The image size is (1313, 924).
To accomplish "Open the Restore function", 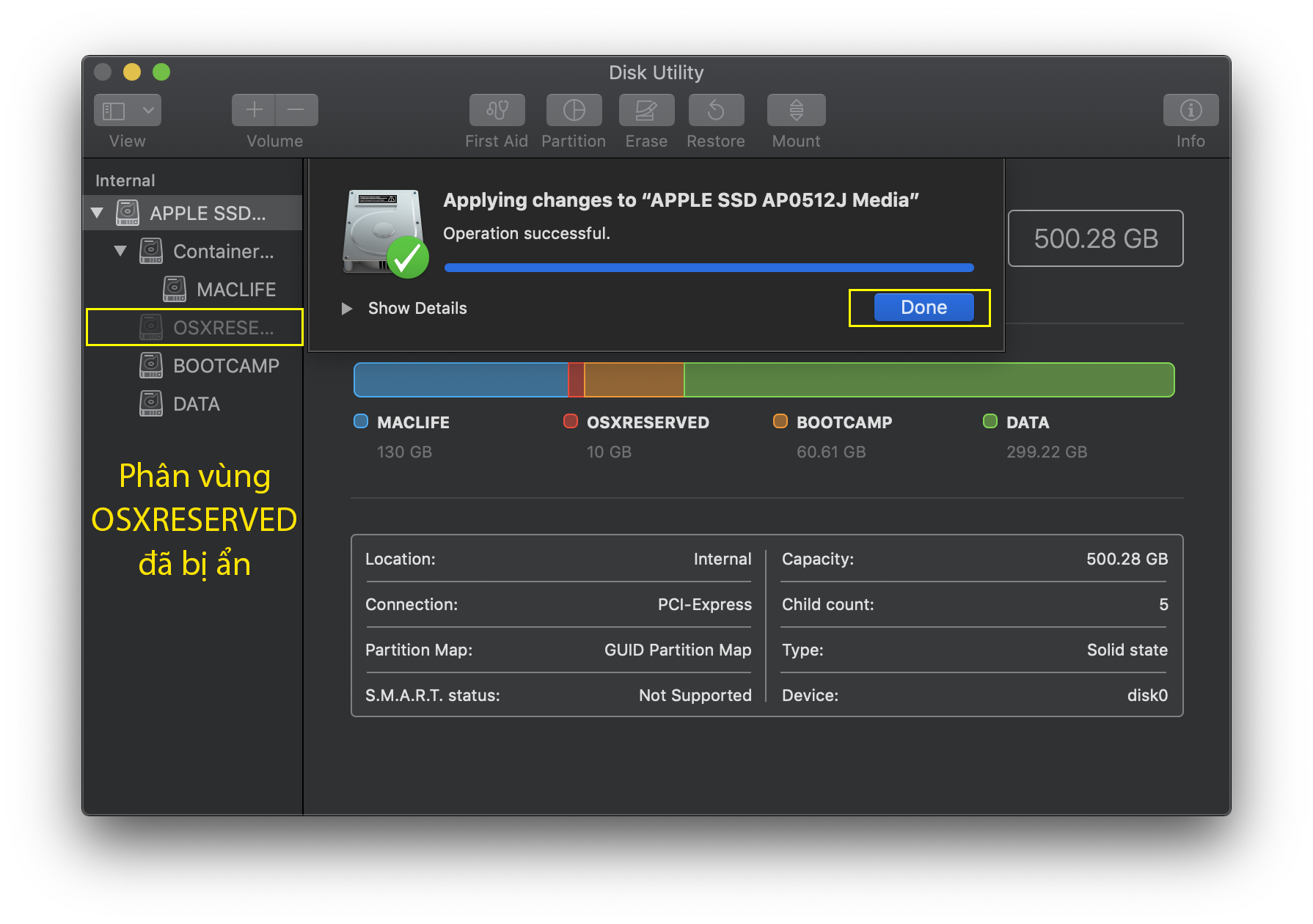I will pos(716,110).
